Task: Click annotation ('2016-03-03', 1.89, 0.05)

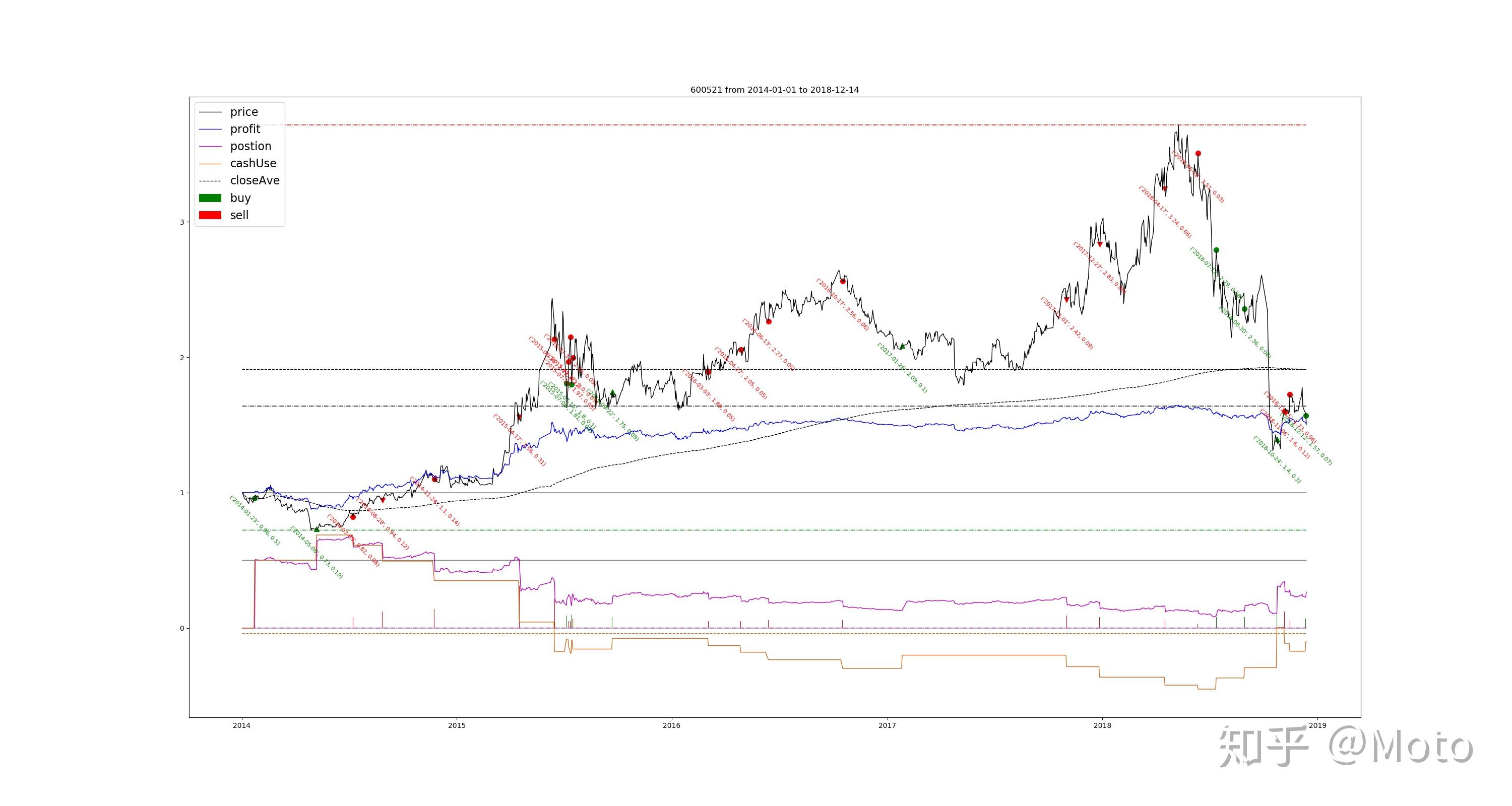Action: 708,395
